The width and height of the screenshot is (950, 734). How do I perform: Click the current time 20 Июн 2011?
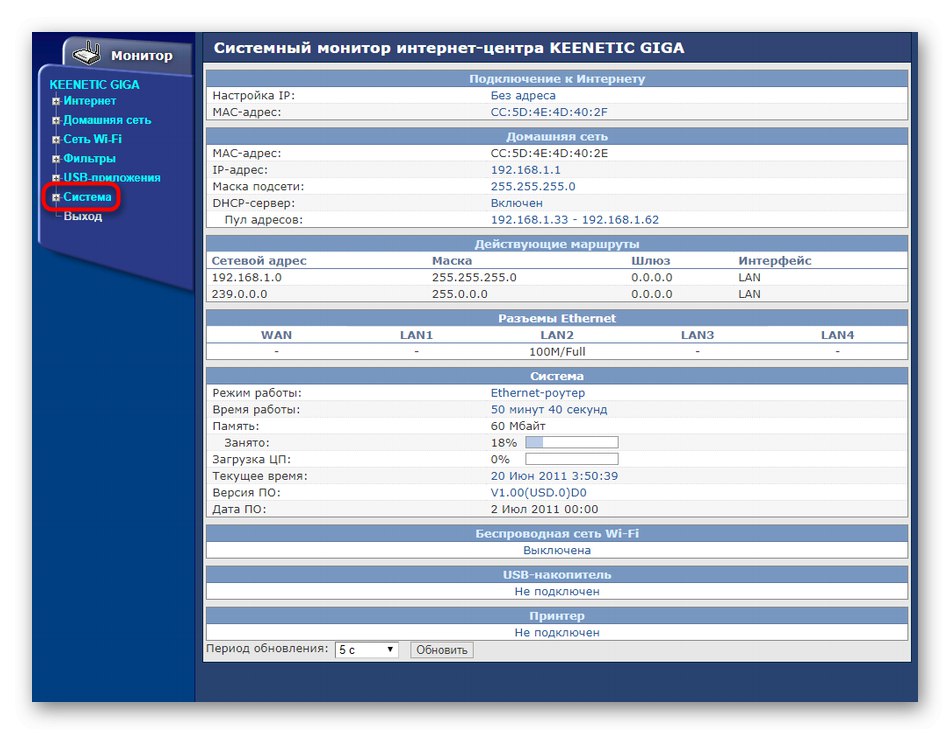[x=554, y=476]
